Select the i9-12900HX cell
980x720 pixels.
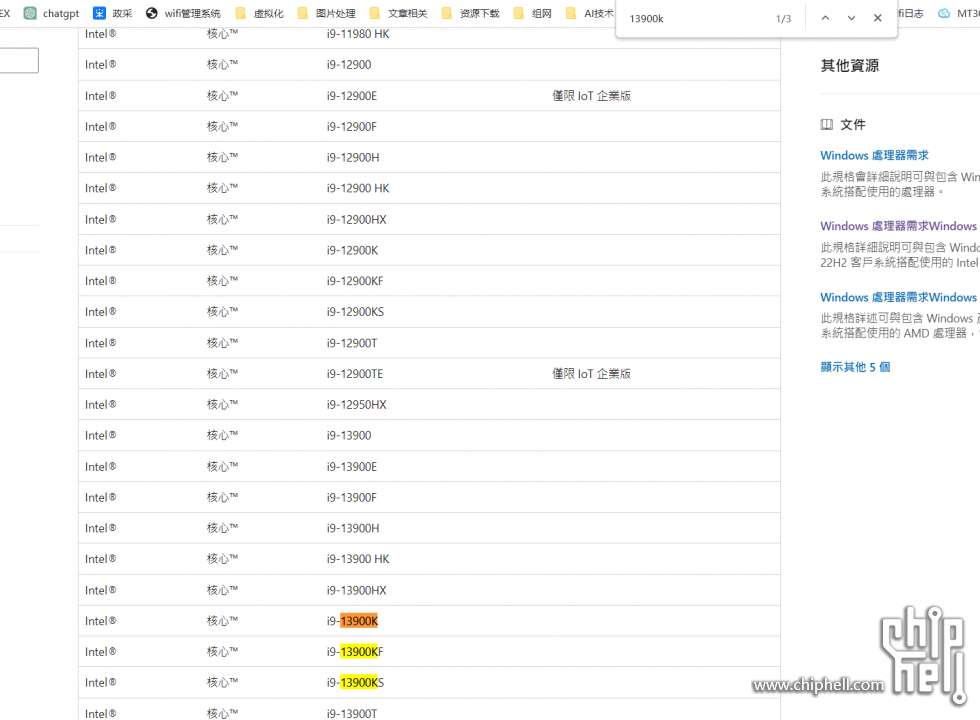click(x=356, y=219)
